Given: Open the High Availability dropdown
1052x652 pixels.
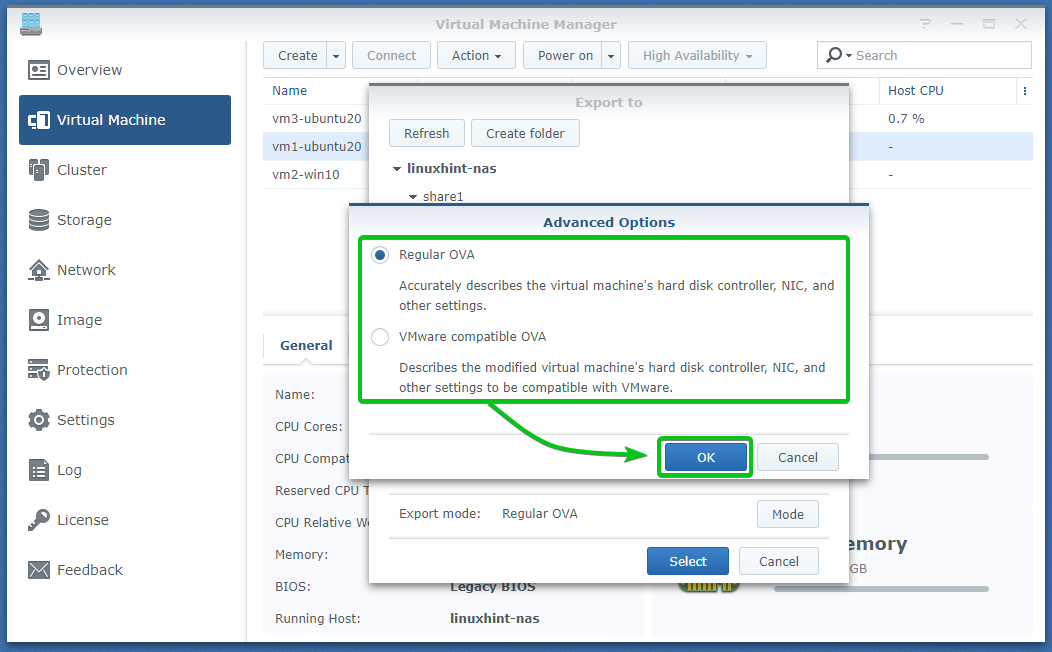Looking at the screenshot, I should tap(697, 56).
